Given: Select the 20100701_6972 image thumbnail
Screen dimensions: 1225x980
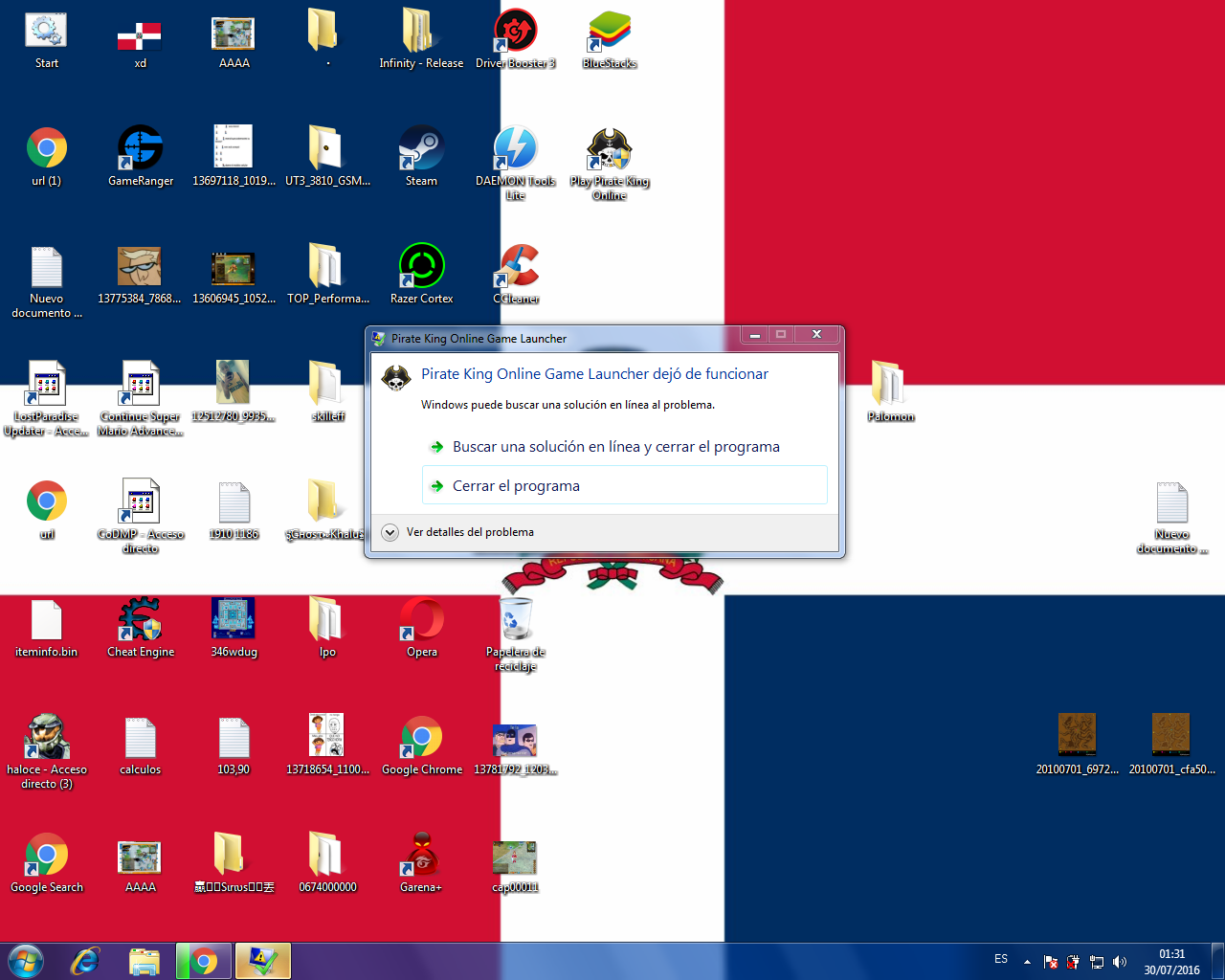Looking at the screenshot, I should [x=1077, y=744].
